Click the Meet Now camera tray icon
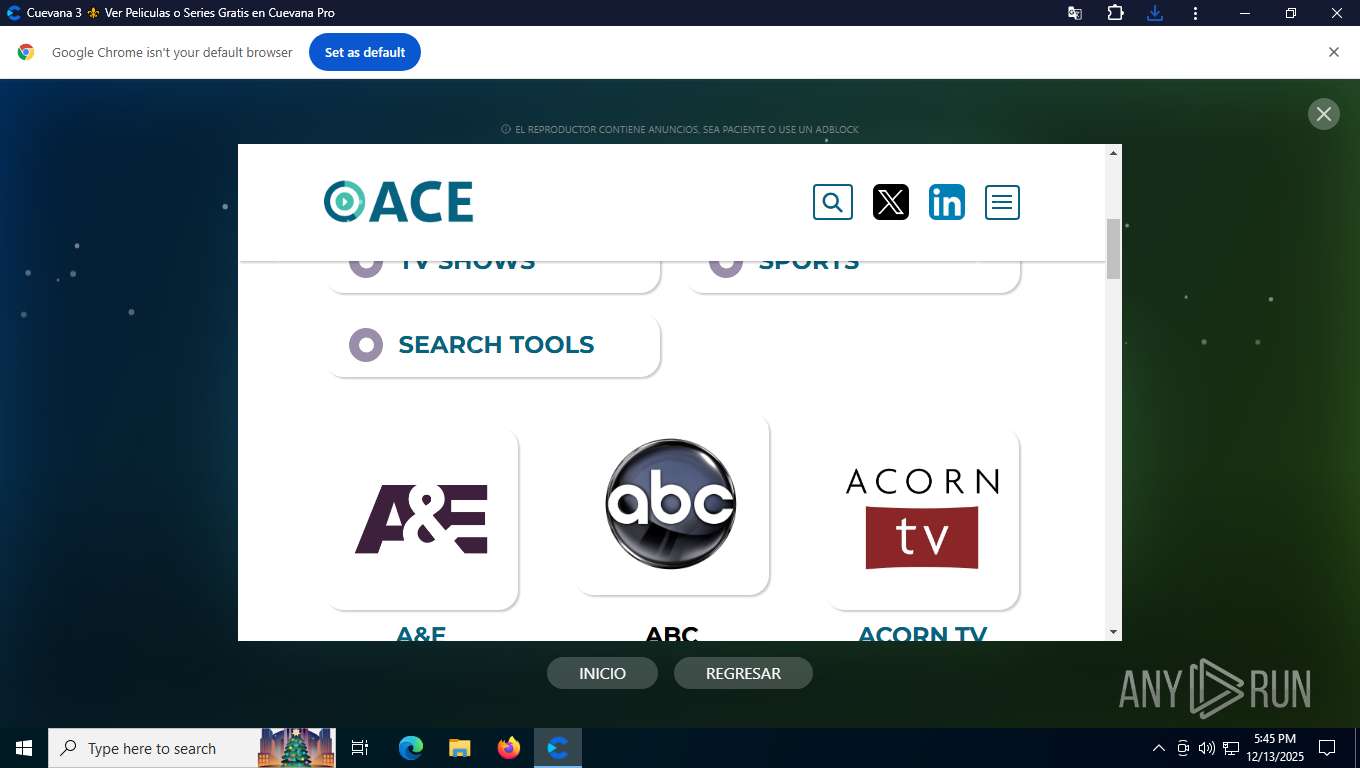Image resolution: width=1360 pixels, height=768 pixels. [1183, 748]
